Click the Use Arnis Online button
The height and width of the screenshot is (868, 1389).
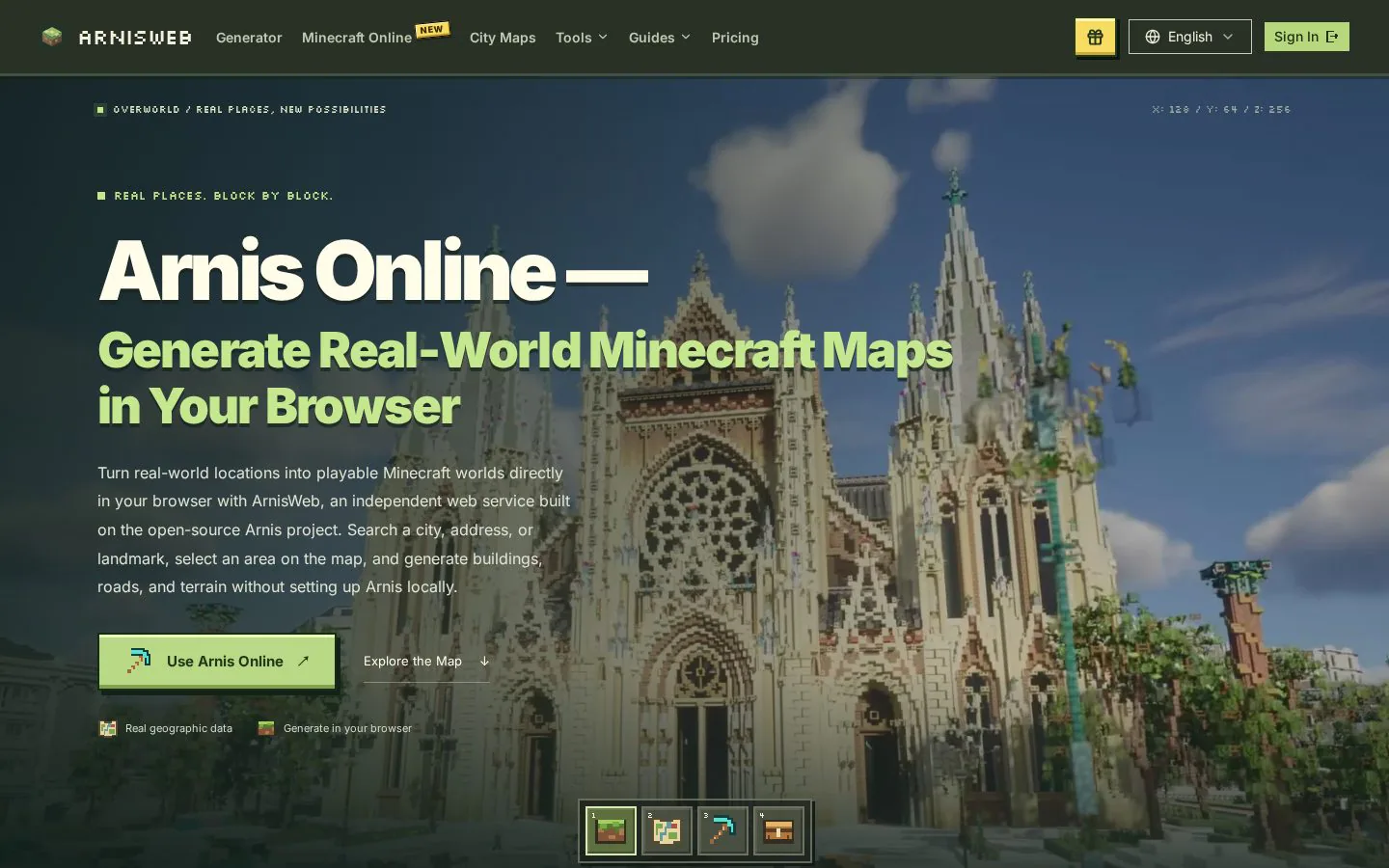click(x=217, y=661)
